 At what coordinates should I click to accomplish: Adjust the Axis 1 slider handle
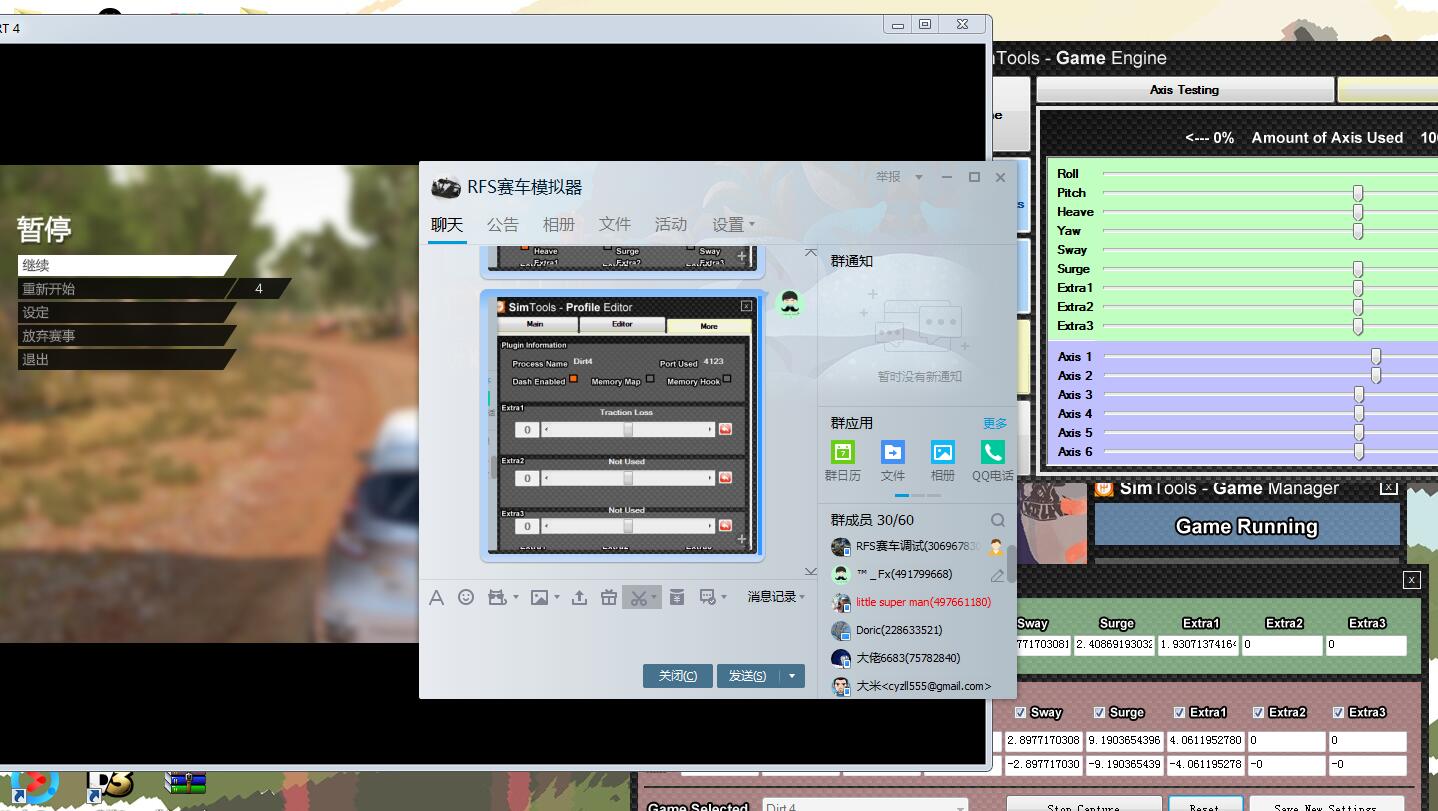pos(1376,356)
